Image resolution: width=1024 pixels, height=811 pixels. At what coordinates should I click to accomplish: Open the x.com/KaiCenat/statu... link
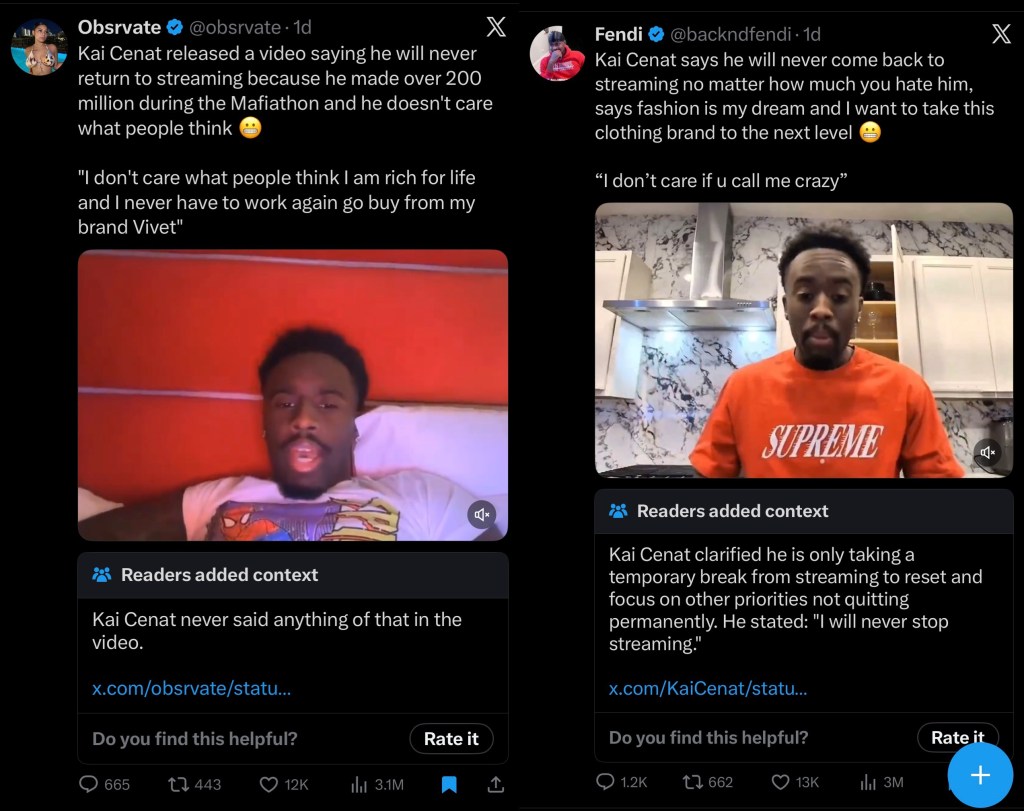708,687
